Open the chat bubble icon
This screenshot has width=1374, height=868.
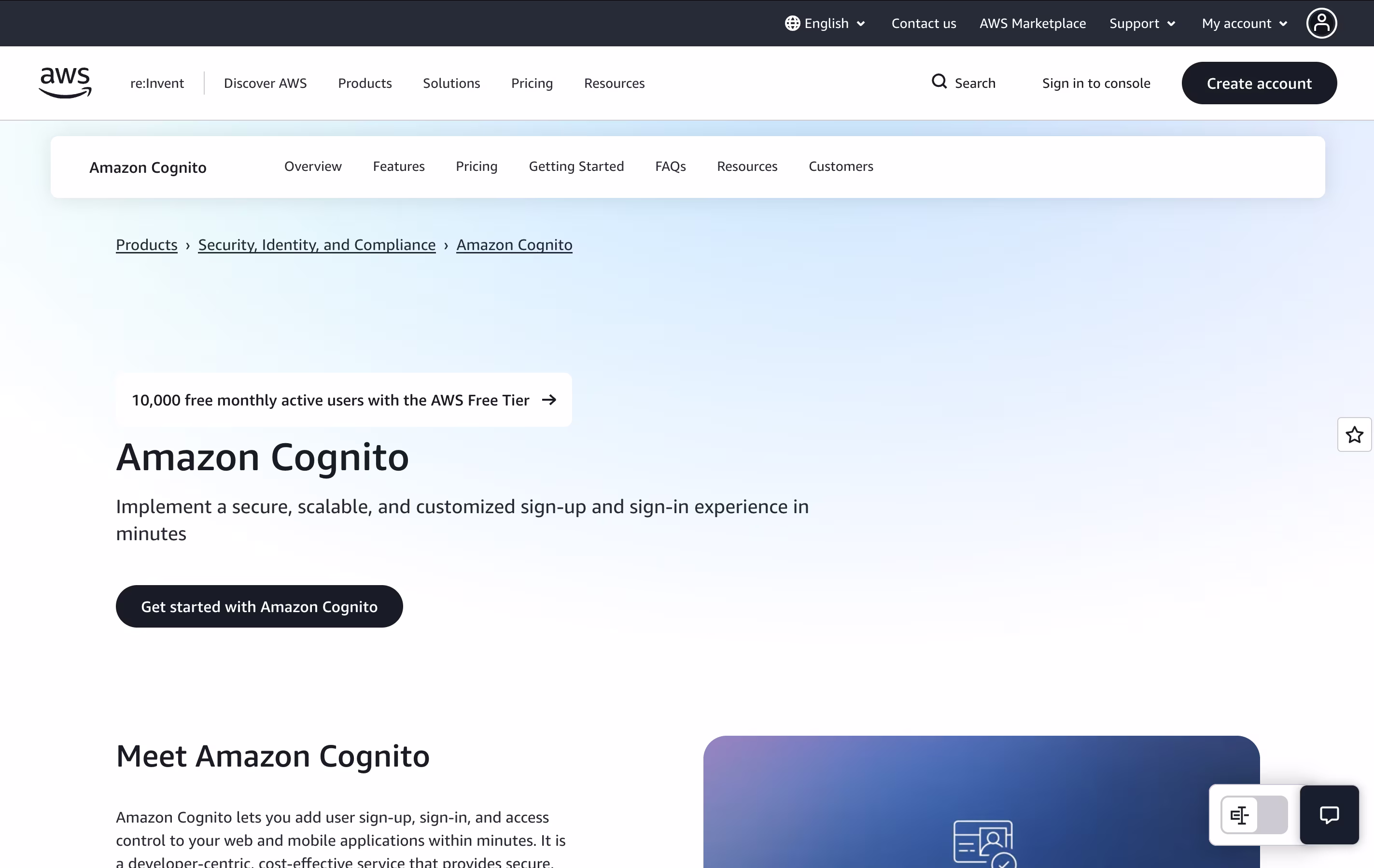[1329, 814]
